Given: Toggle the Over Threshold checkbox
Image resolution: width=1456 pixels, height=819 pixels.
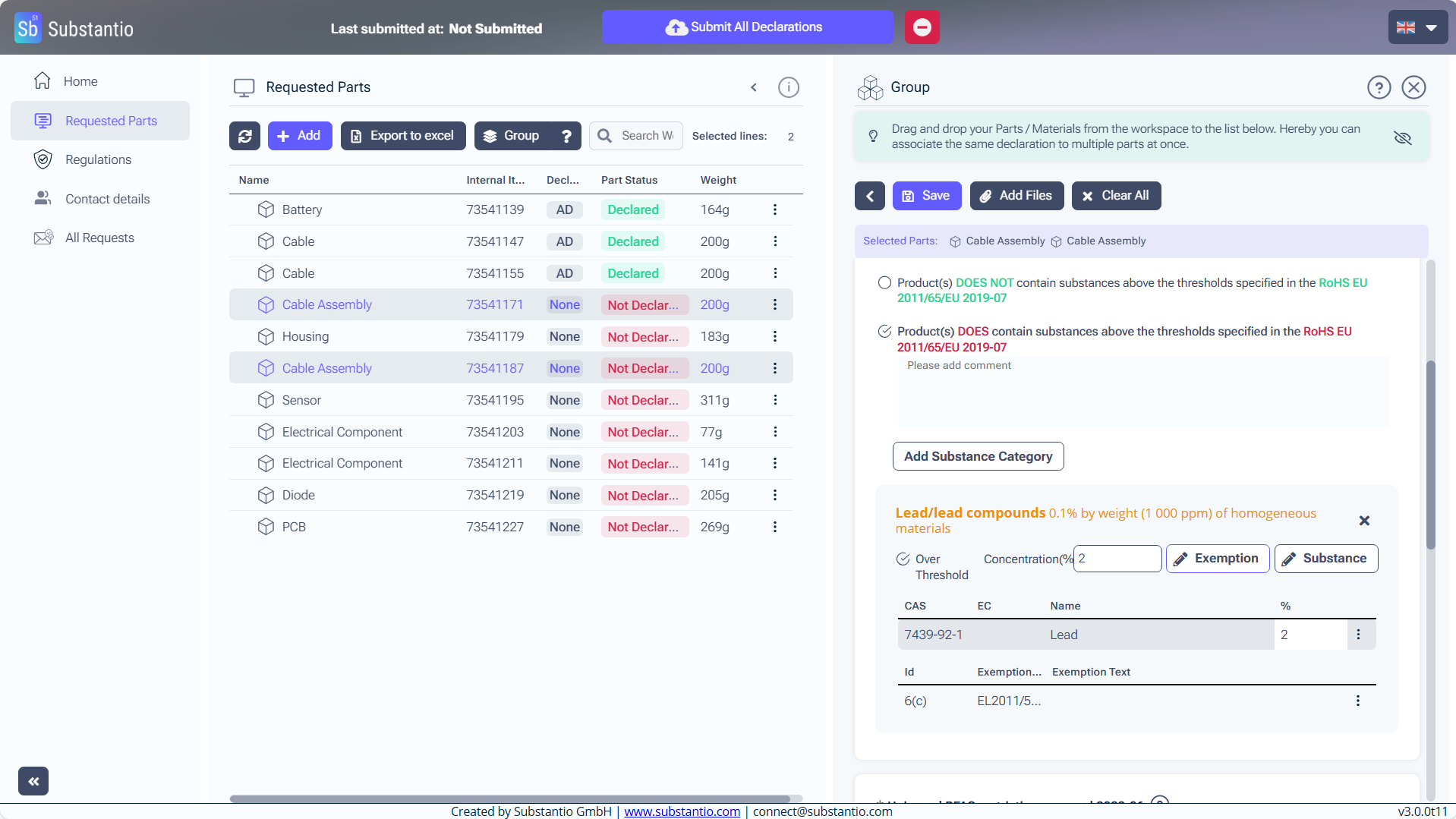Looking at the screenshot, I should (x=903, y=559).
